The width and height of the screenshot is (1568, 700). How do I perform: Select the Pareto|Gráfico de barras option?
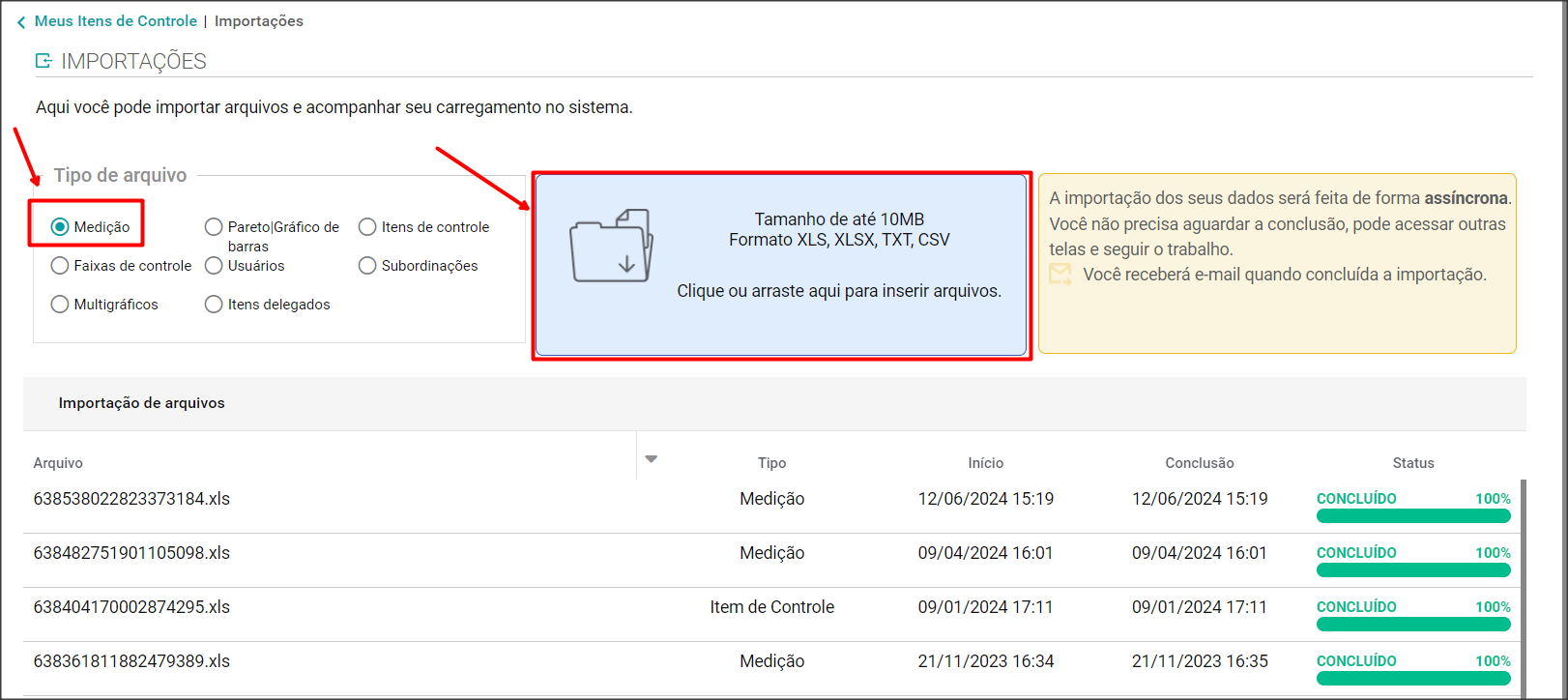pos(214,227)
